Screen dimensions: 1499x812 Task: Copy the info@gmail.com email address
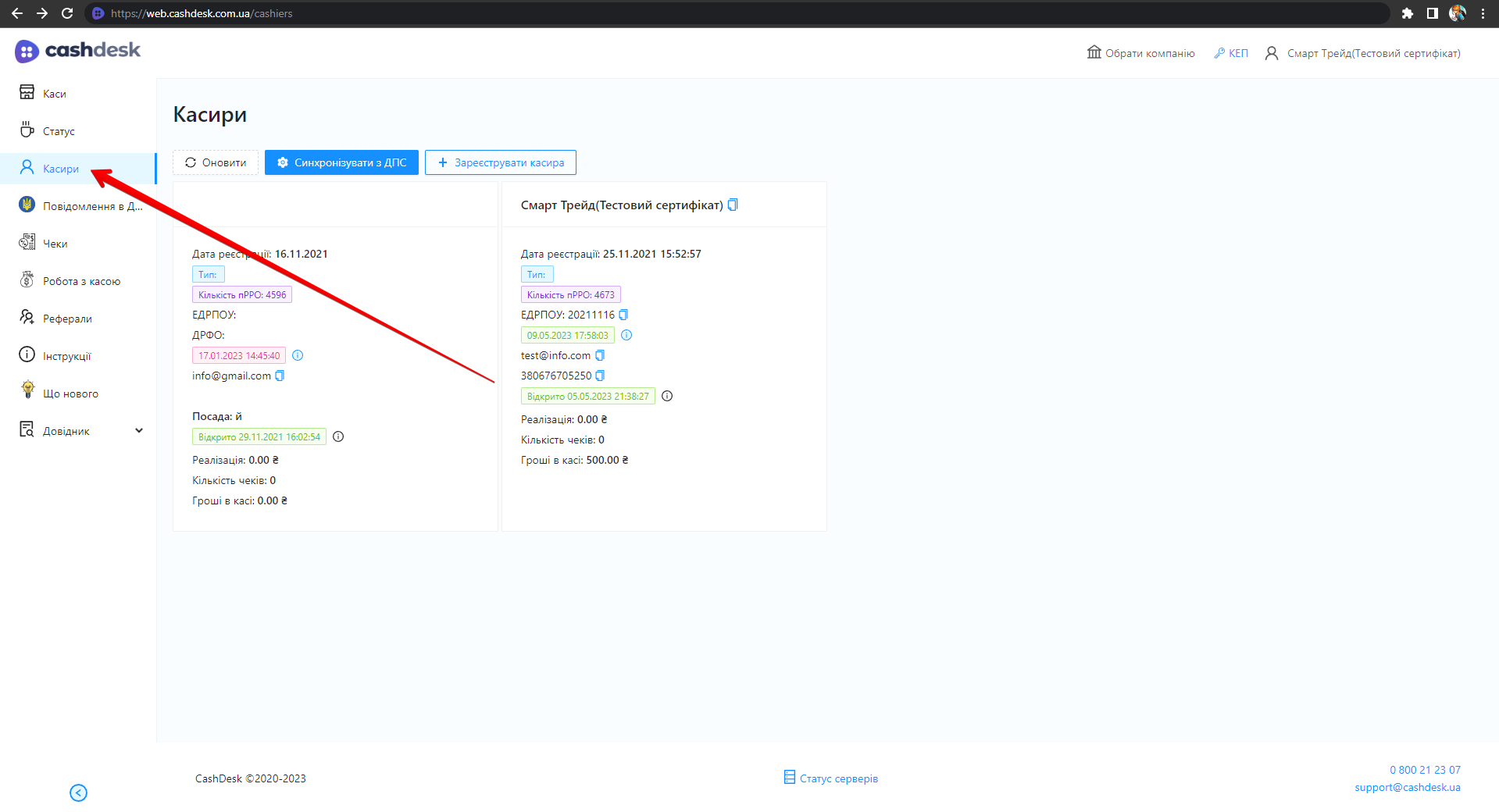[x=280, y=376]
